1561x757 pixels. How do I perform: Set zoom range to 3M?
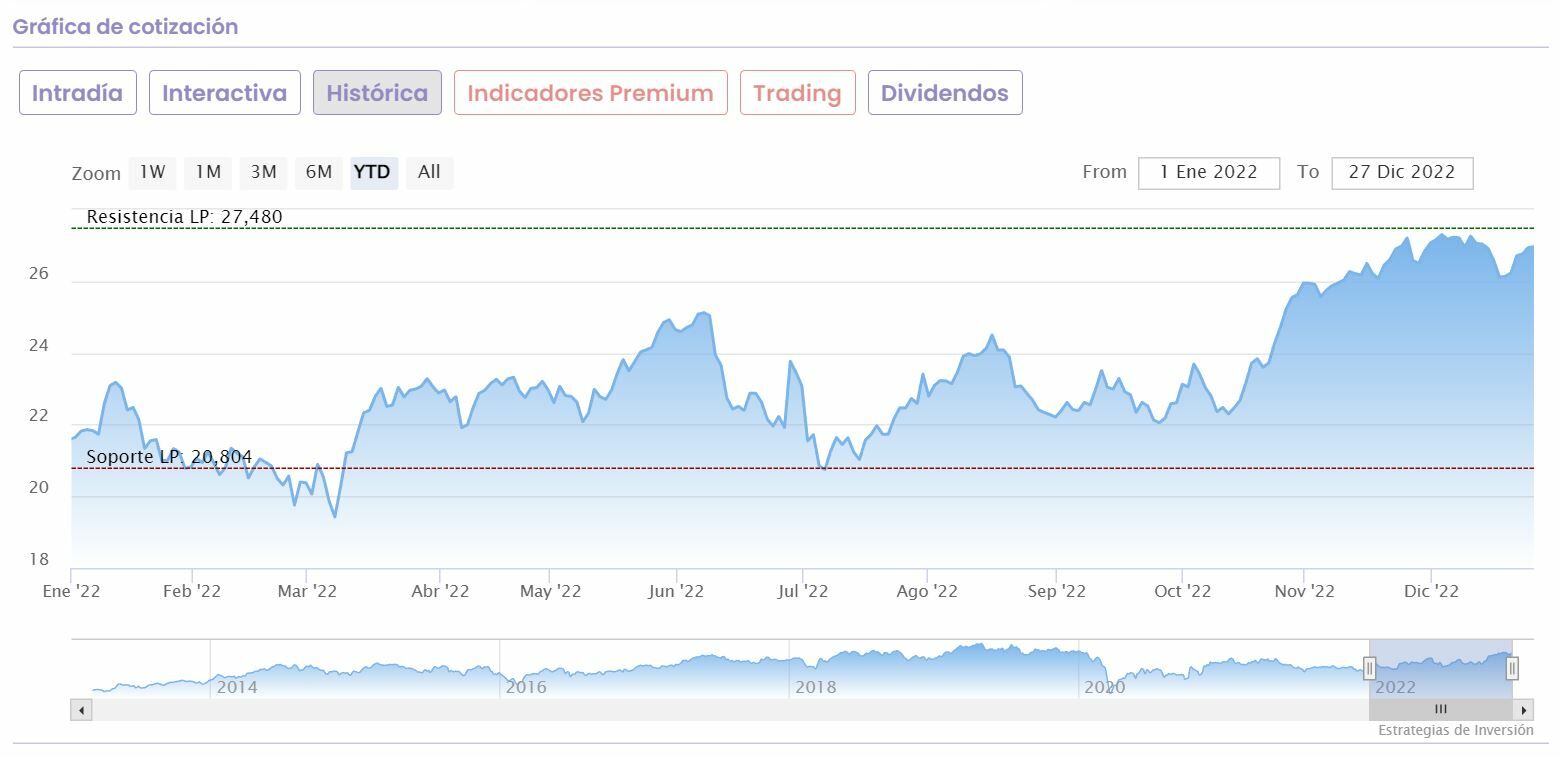tap(263, 172)
